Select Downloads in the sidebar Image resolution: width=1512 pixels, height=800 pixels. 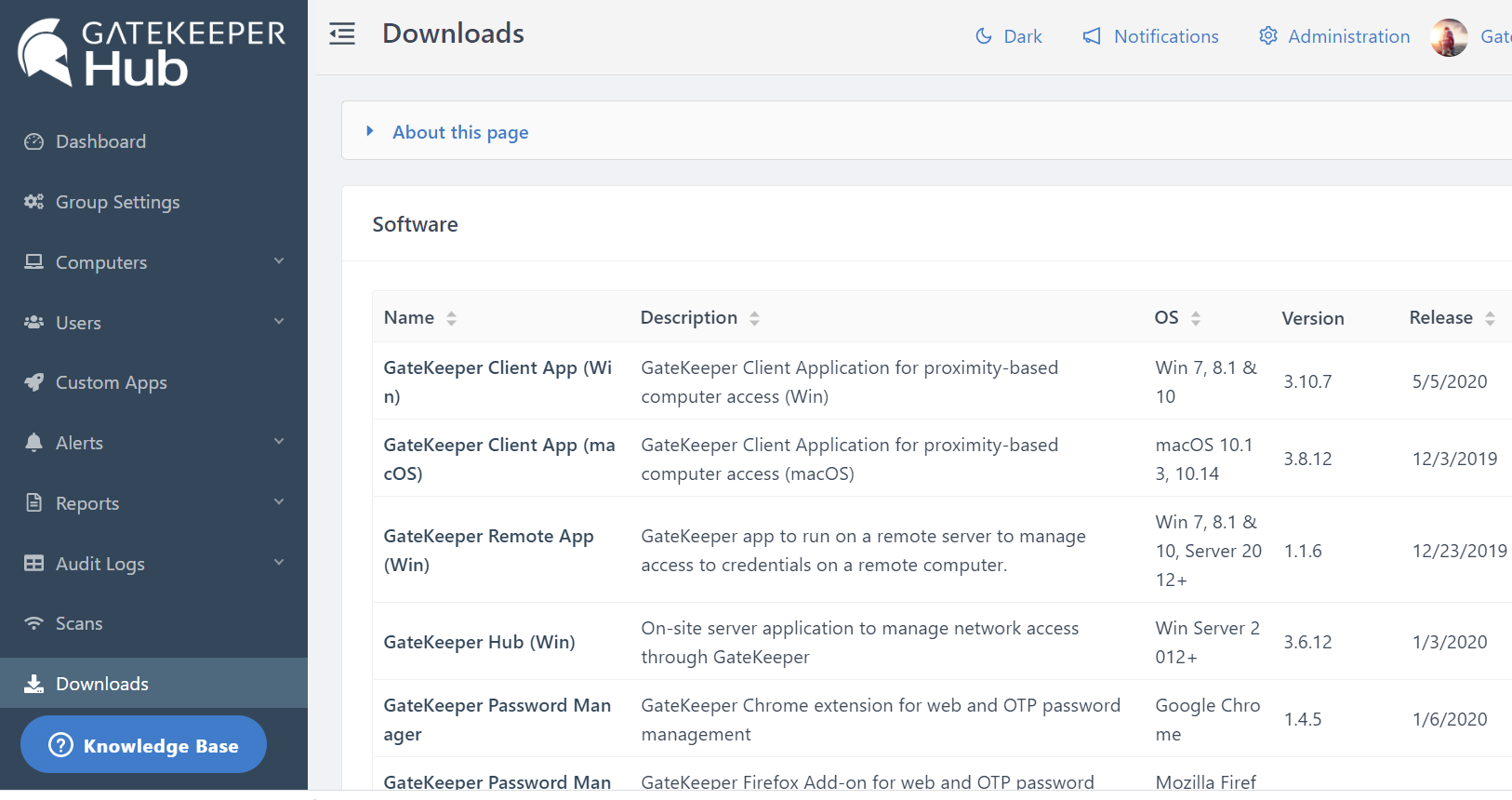click(102, 684)
